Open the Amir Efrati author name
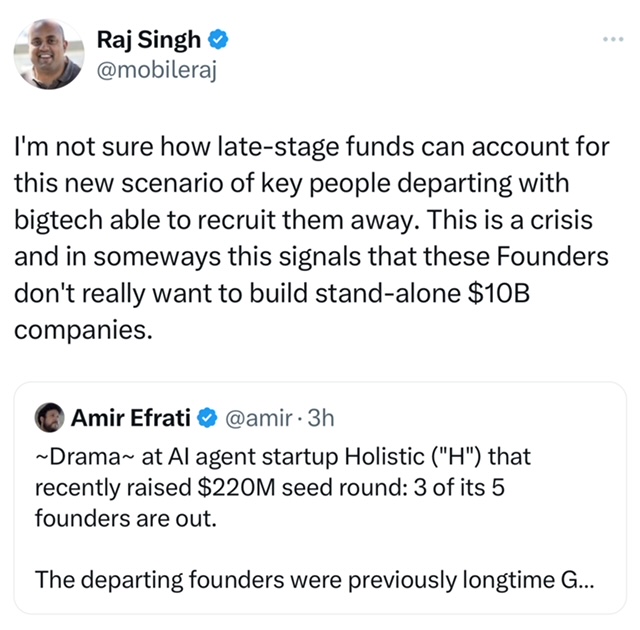This screenshot has width=640, height=630. (x=131, y=417)
